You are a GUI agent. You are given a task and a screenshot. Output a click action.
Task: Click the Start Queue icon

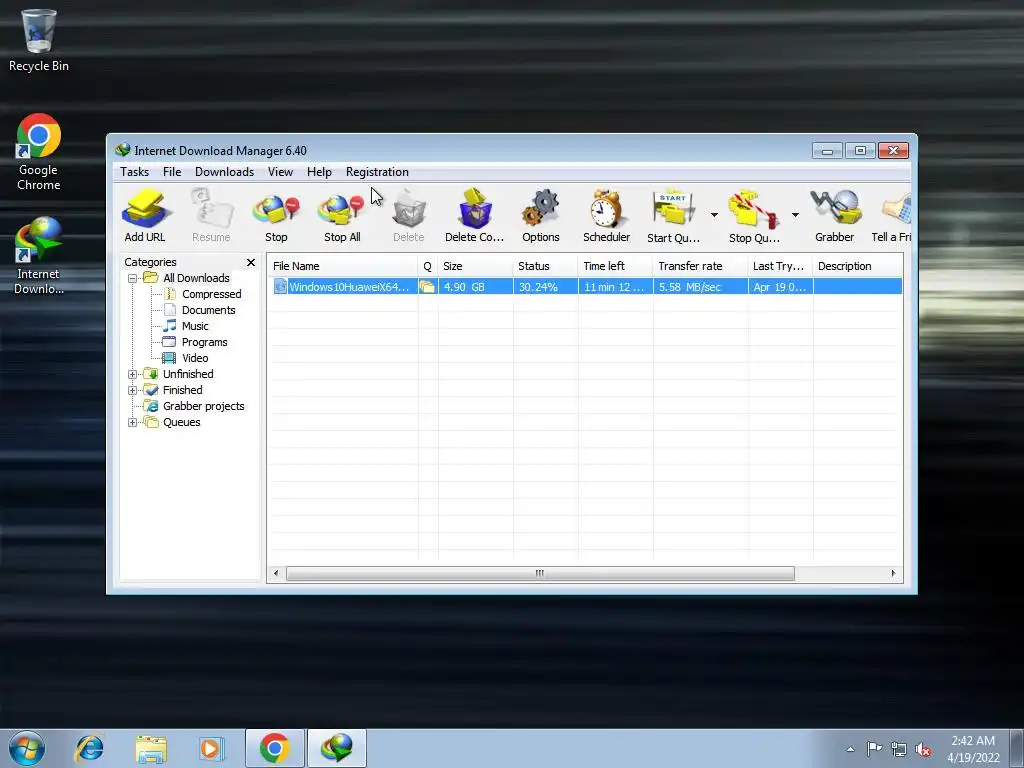(673, 216)
